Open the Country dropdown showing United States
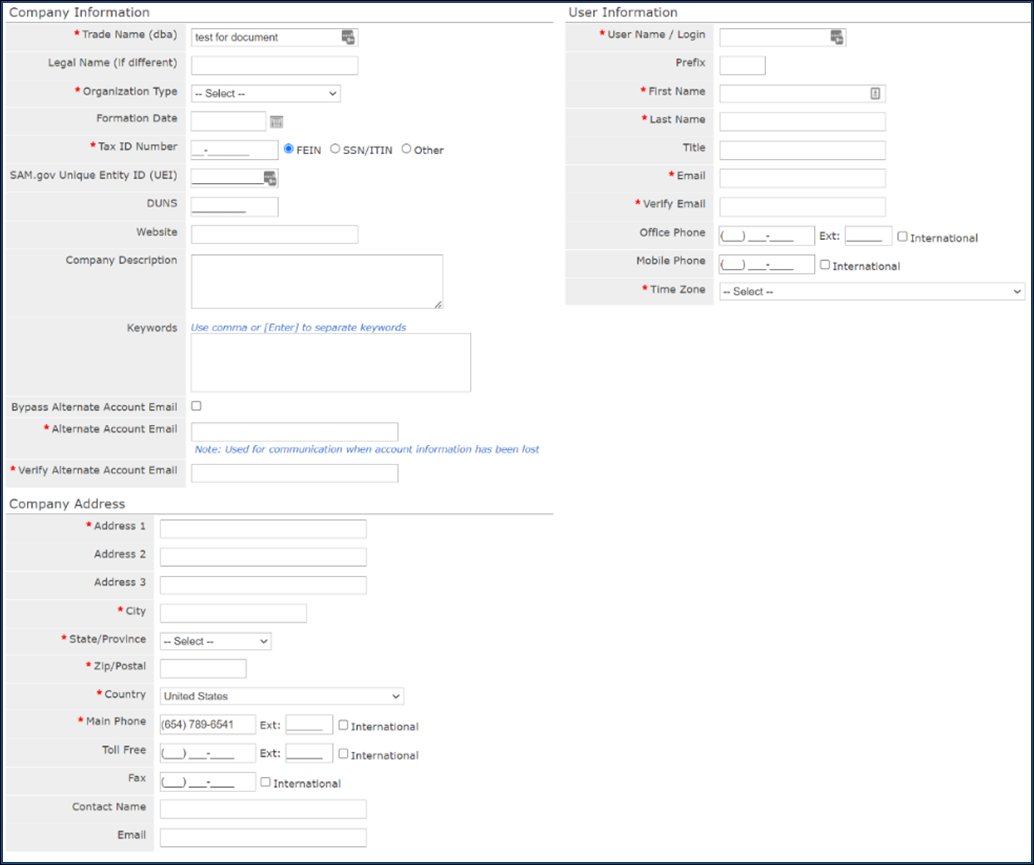This screenshot has width=1034, height=865. coord(282,696)
